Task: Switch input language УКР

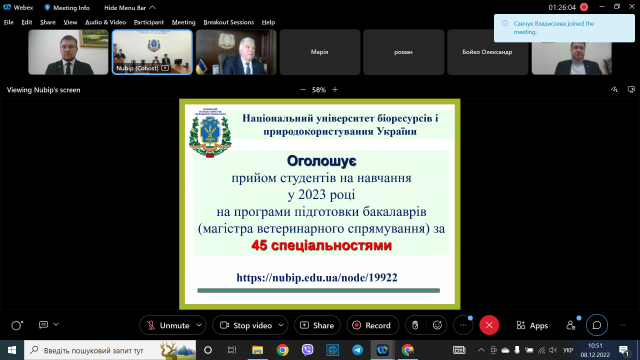Action: [568, 350]
